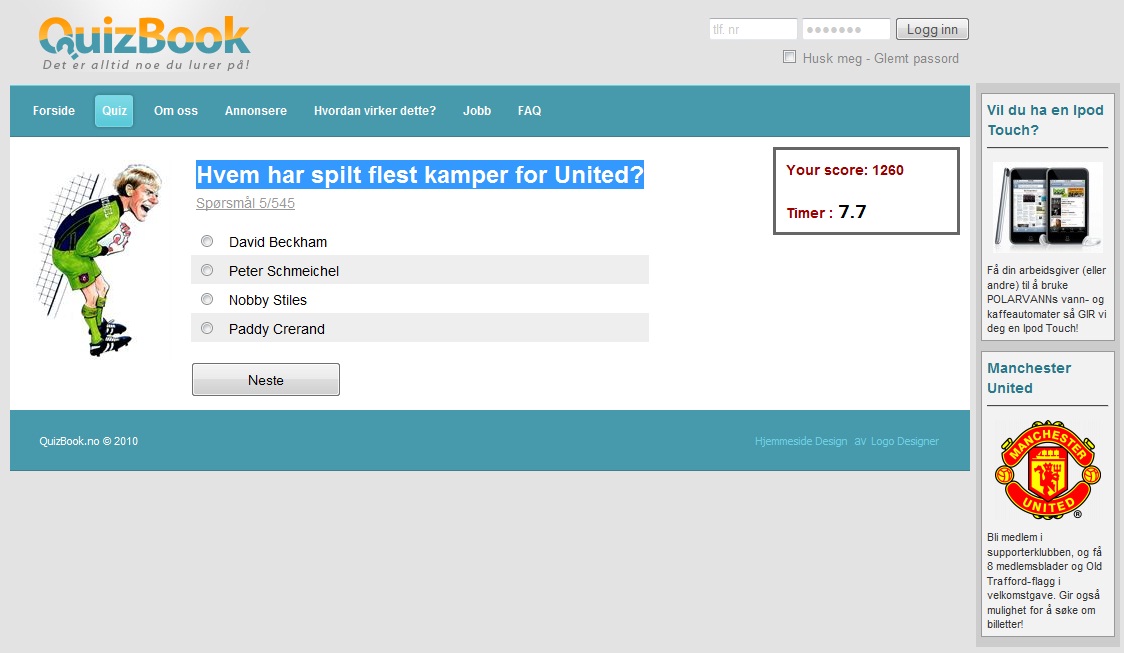Click the goalkeeper caricature image
This screenshot has height=653, width=1124.
click(x=98, y=260)
